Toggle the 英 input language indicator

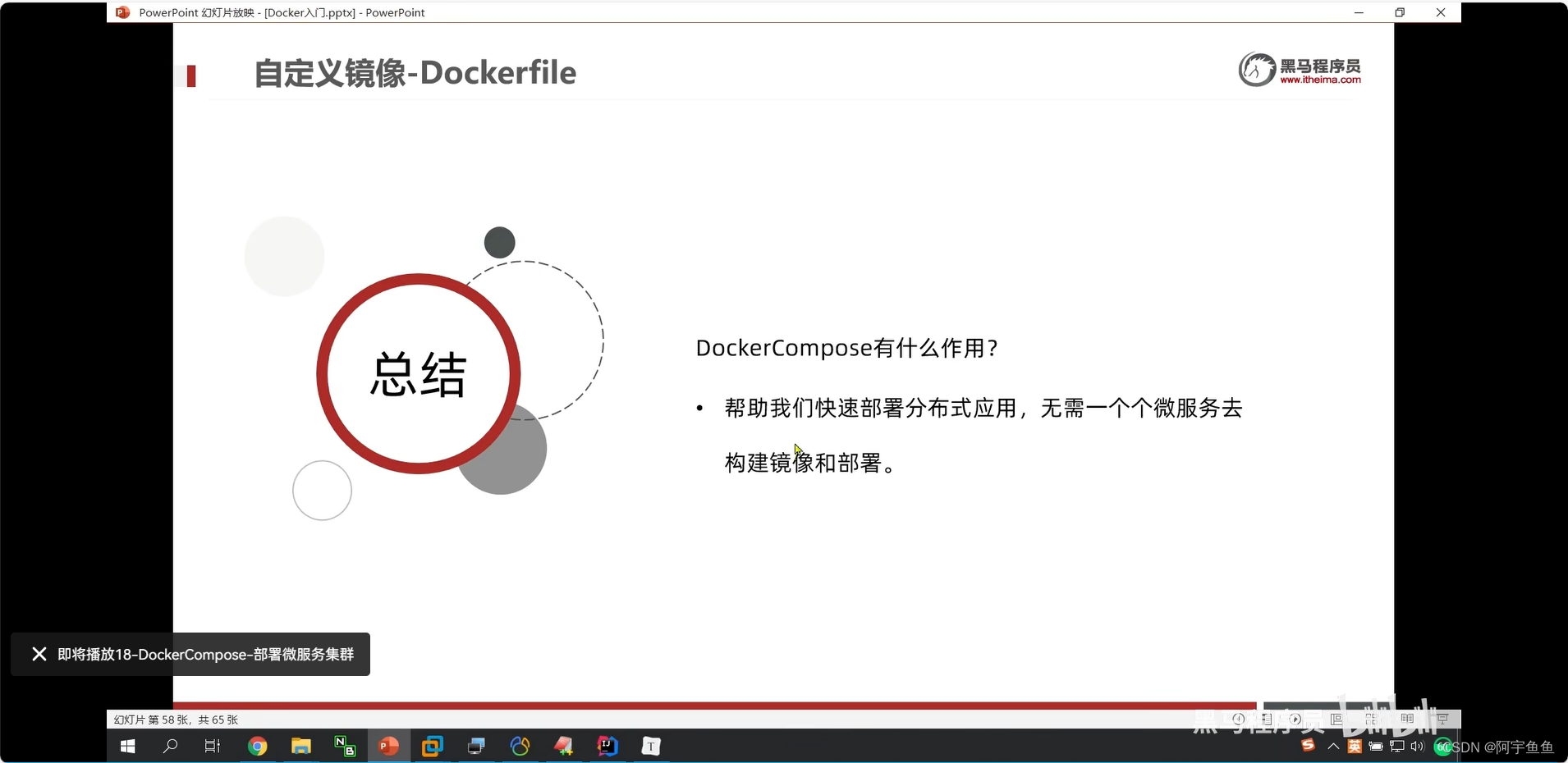1355,746
